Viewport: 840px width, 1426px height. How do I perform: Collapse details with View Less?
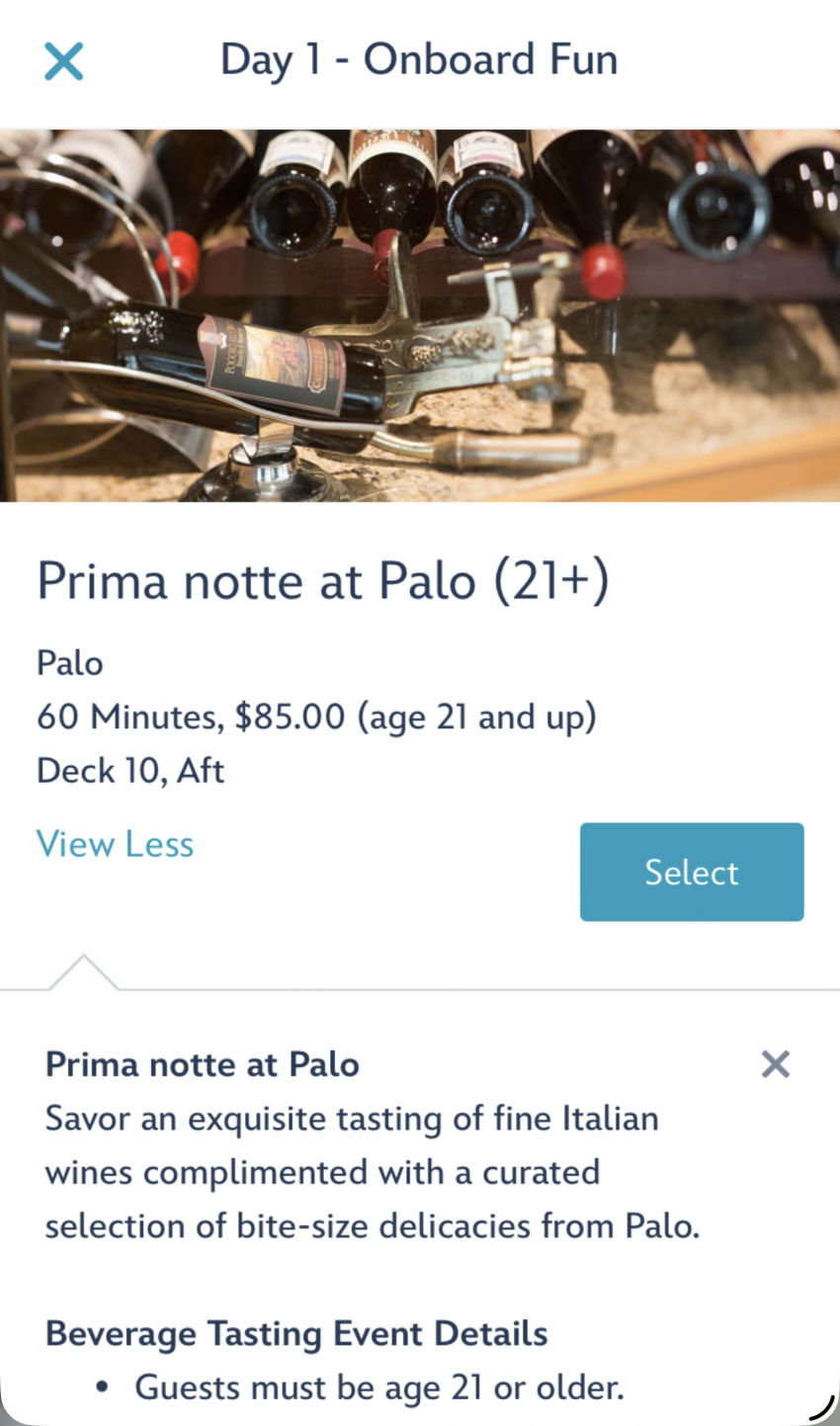pyautogui.click(x=115, y=845)
